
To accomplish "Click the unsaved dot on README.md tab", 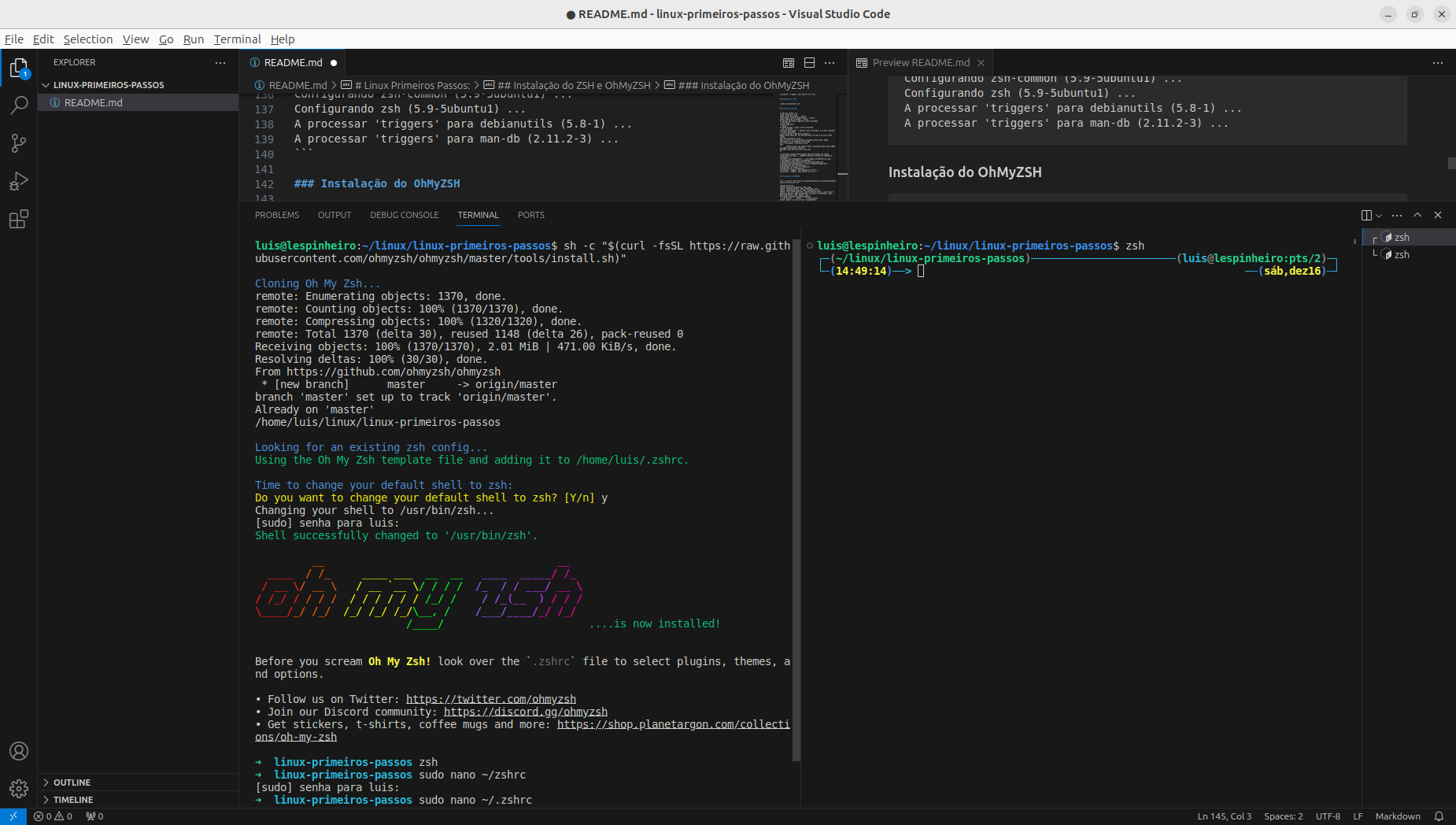I will pyautogui.click(x=334, y=63).
